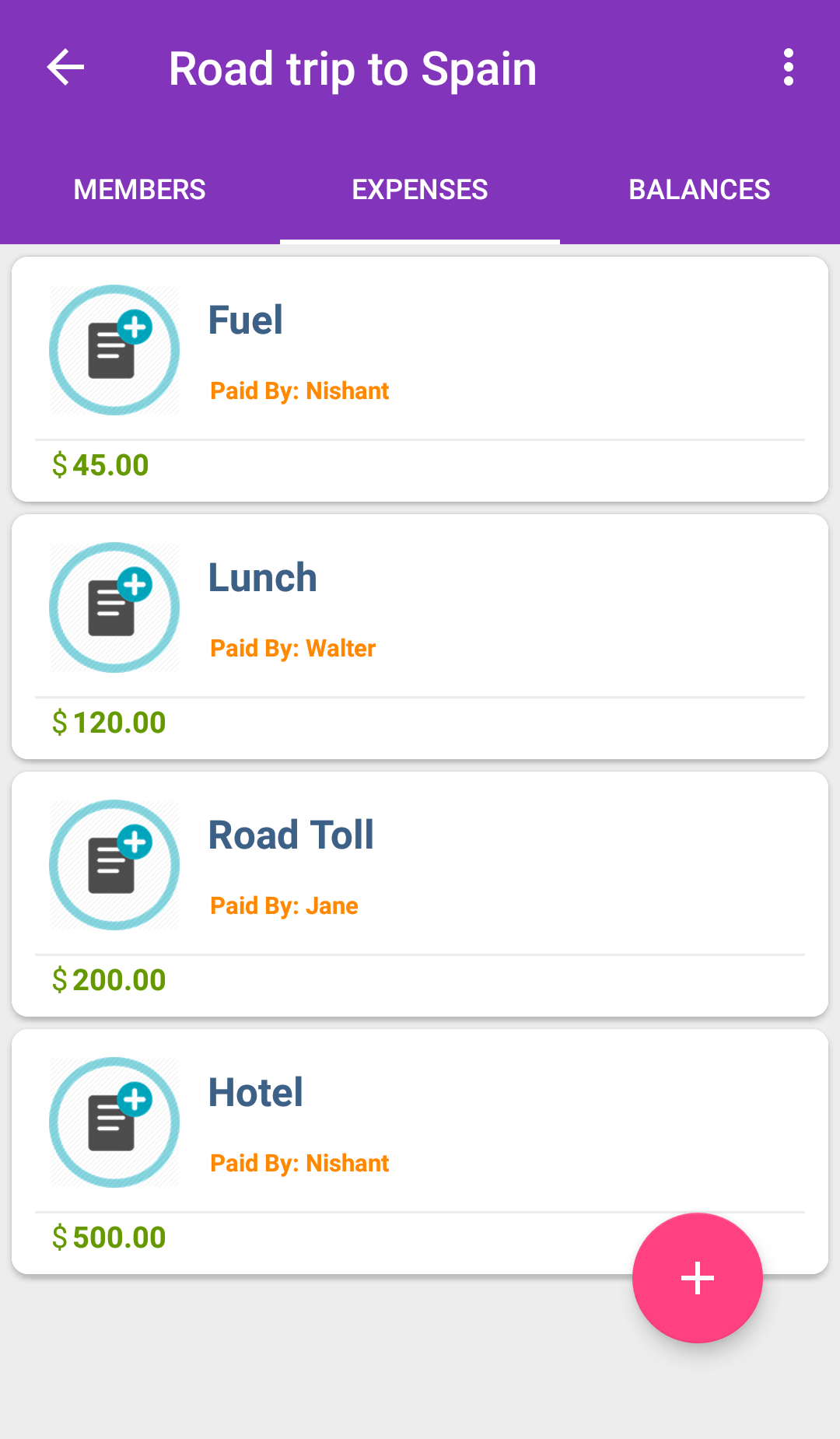Tap the $200.00 Road Toll amount

(x=109, y=980)
